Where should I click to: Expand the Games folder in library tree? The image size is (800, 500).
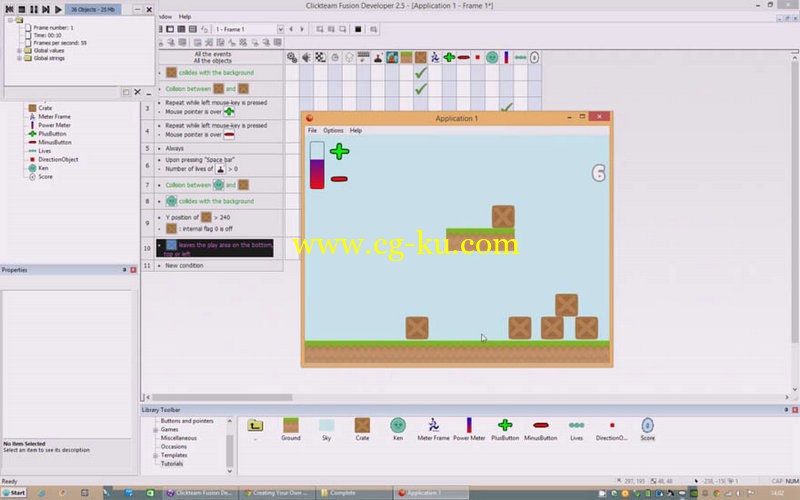pyautogui.click(x=156, y=430)
